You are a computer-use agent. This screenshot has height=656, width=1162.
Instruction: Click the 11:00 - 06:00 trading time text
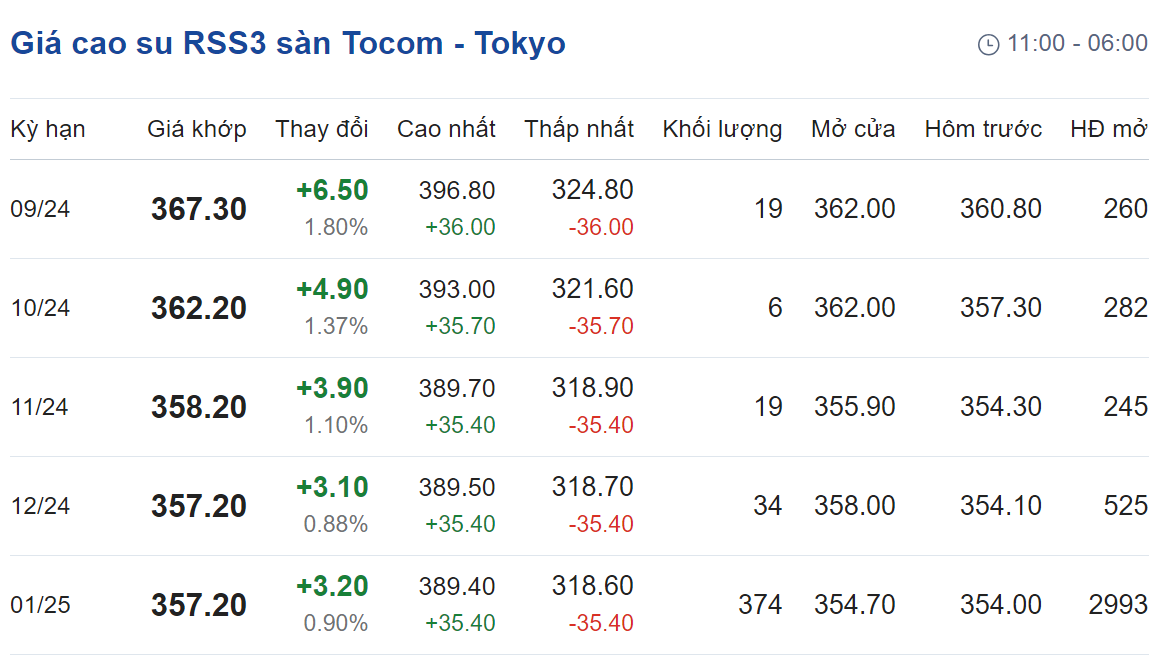point(1078,43)
